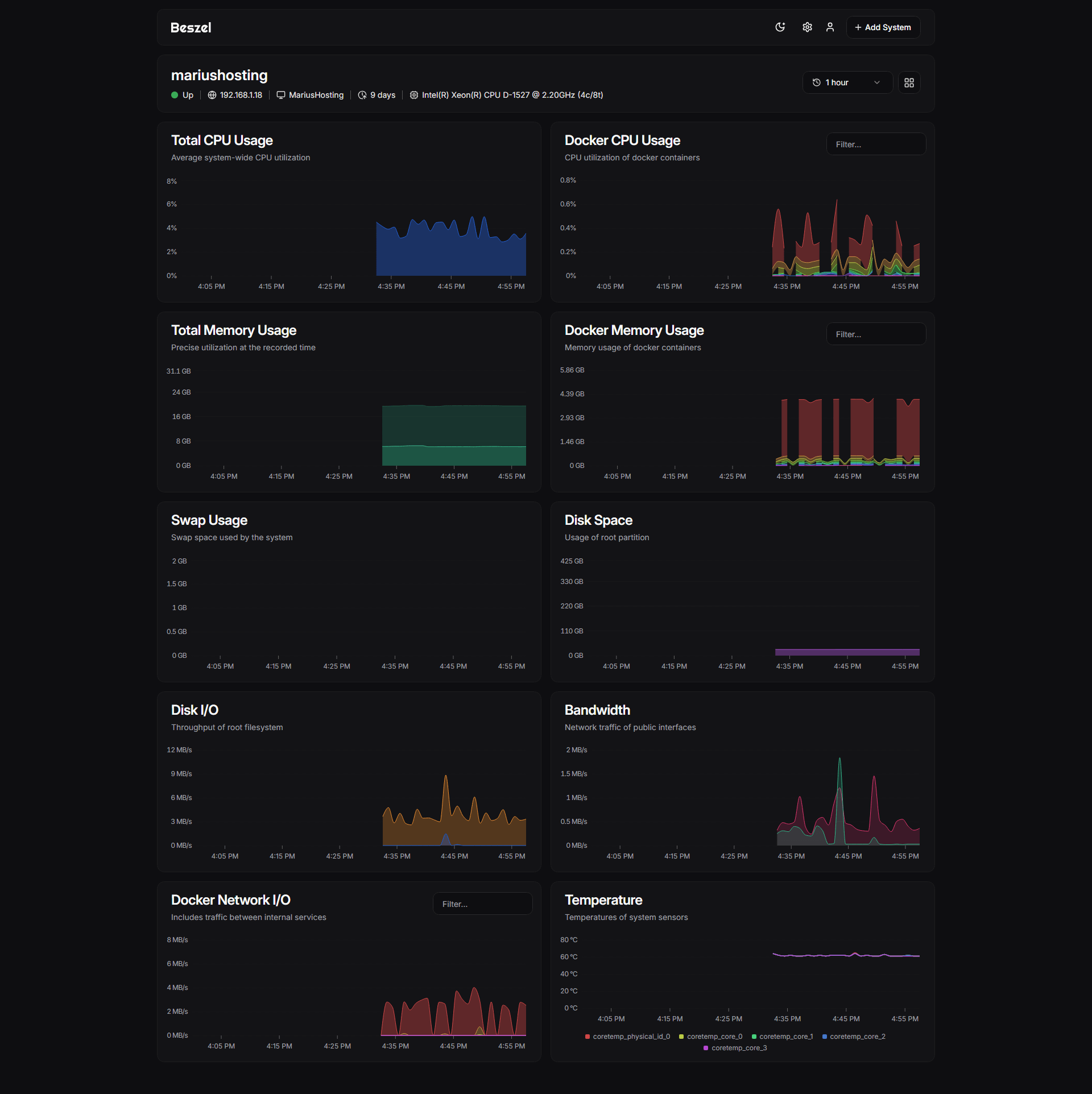Go to Beszel home logo
Screen dimensions: 1092x1094
coord(191,27)
